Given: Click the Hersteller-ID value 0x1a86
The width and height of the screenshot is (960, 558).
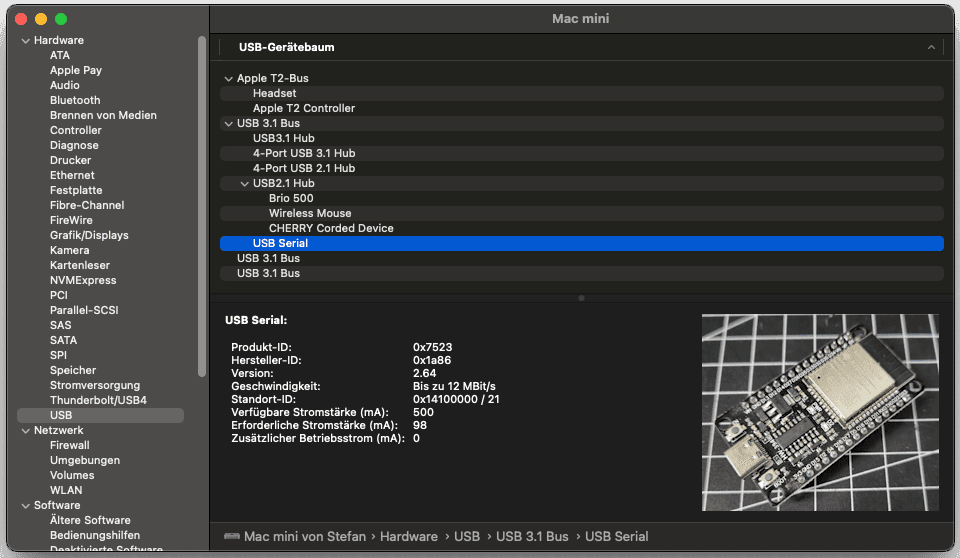Looking at the screenshot, I should (432, 360).
